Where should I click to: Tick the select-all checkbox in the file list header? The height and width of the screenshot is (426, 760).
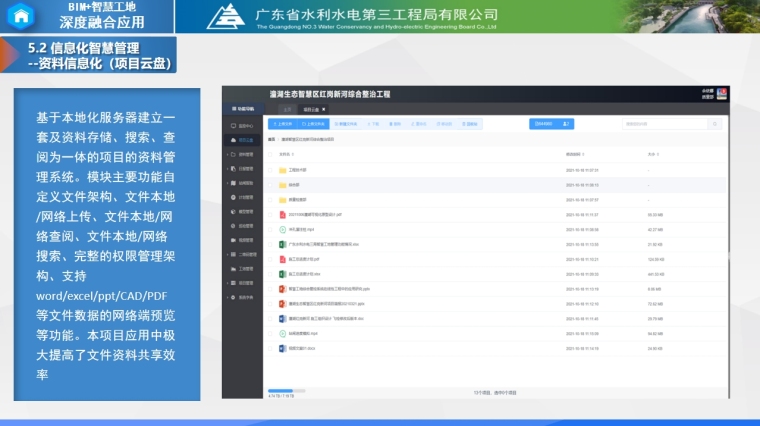tap(270, 154)
